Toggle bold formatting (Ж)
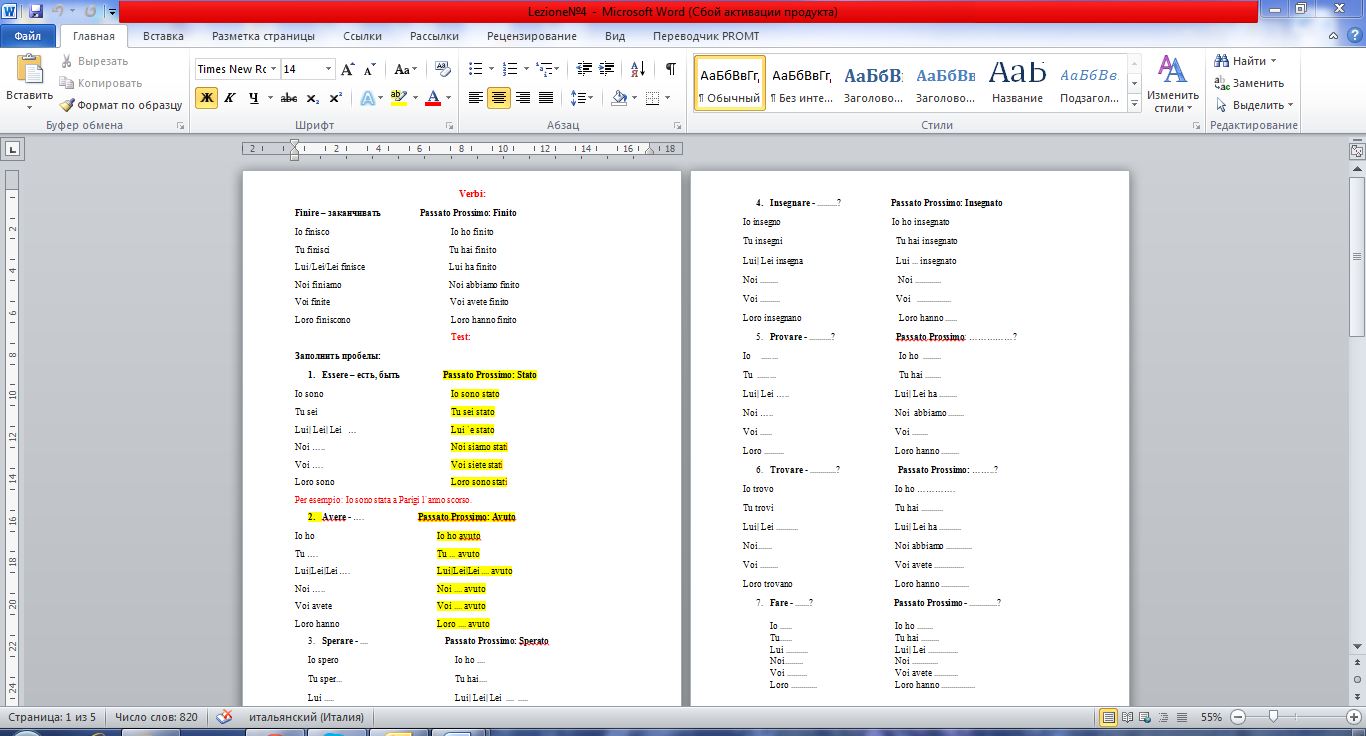Image resolution: width=1366 pixels, height=736 pixels. (x=206, y=98)
